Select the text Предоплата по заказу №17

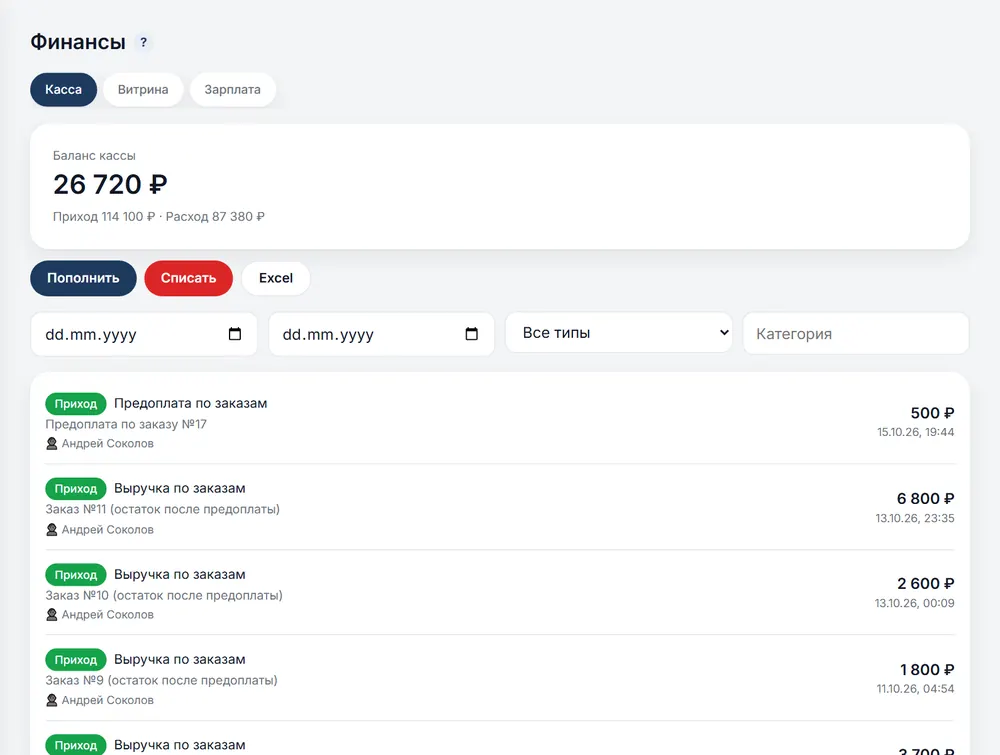click(x=126, y=424)
